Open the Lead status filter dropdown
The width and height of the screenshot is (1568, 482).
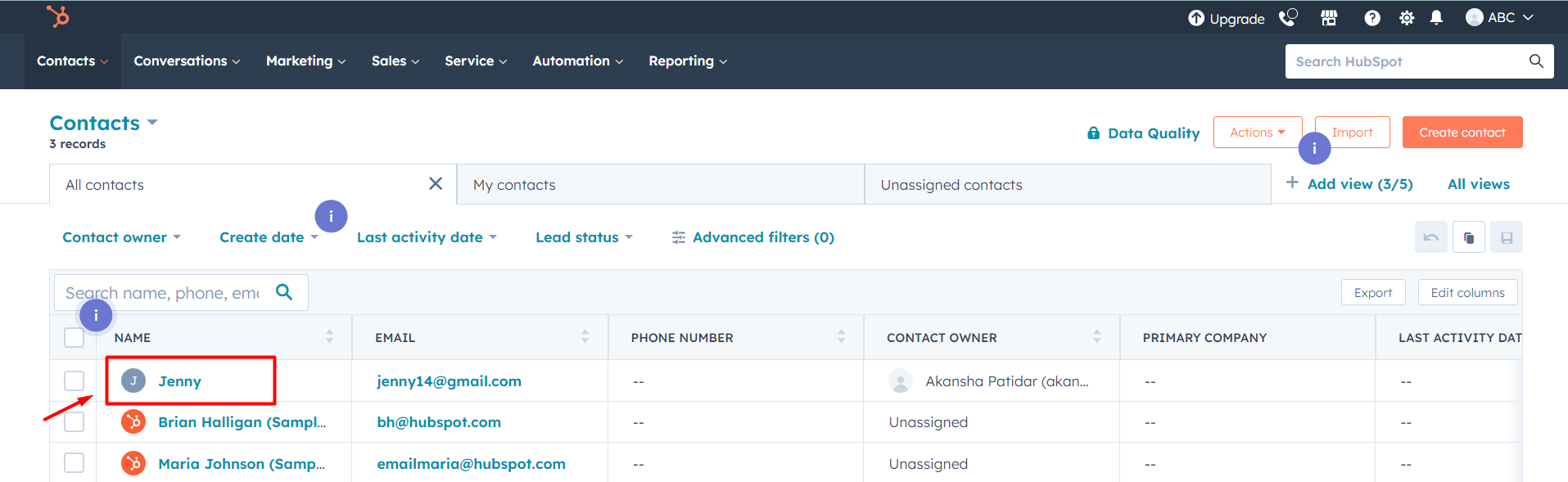pos(584,237)
